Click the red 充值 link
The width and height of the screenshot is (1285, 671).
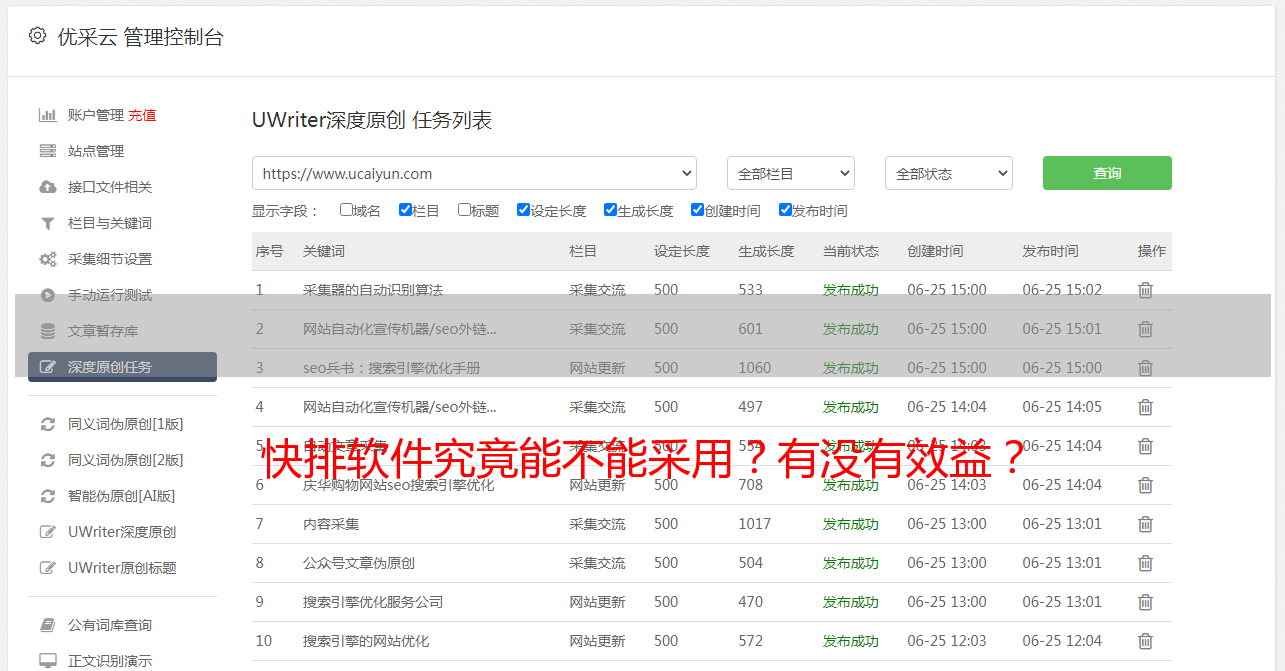click(142, 115)
